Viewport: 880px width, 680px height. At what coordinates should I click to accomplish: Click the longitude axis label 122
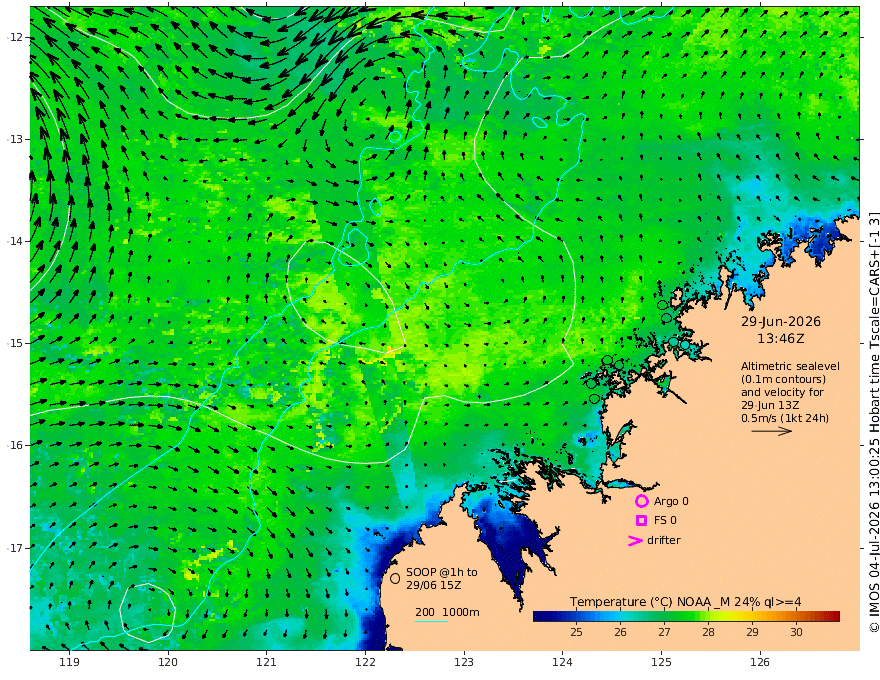[x=365, y=662]
